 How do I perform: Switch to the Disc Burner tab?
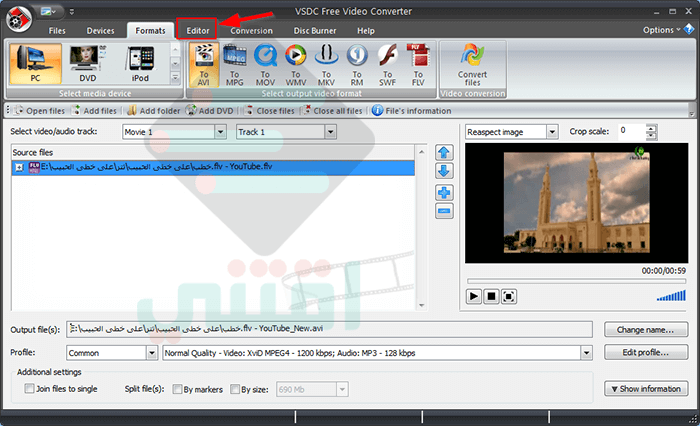click(315, 30)
